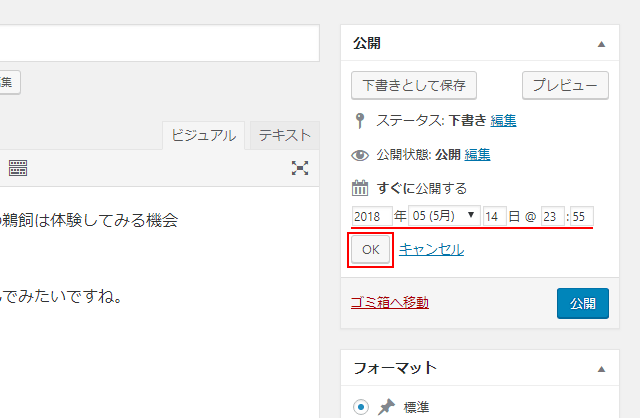Click the standard format pushpin icon

click(387, 406)
